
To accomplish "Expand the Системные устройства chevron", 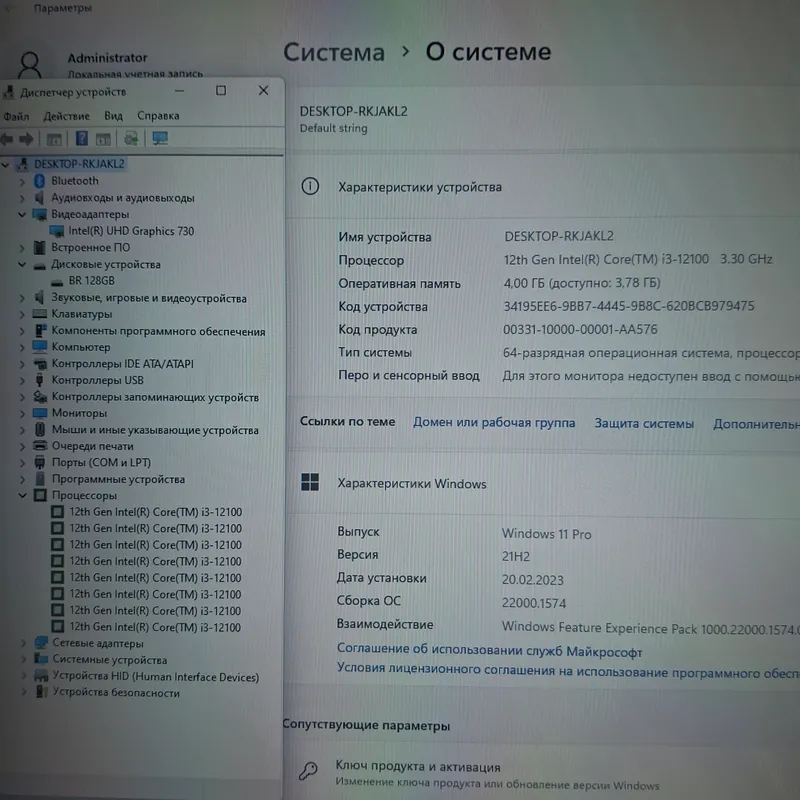I will point(23,659).
